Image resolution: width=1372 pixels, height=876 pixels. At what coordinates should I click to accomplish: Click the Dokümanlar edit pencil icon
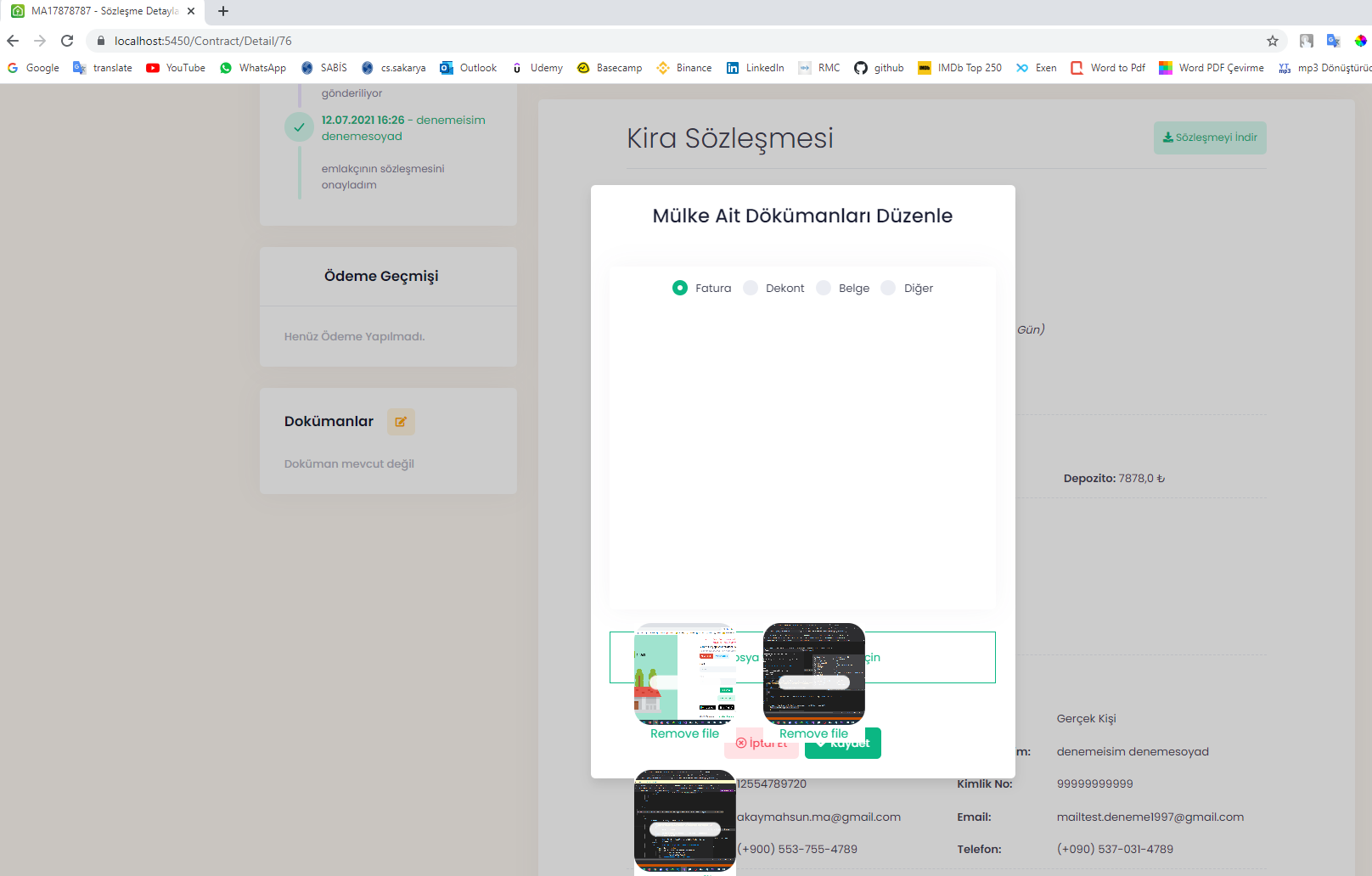coord(401,422)
